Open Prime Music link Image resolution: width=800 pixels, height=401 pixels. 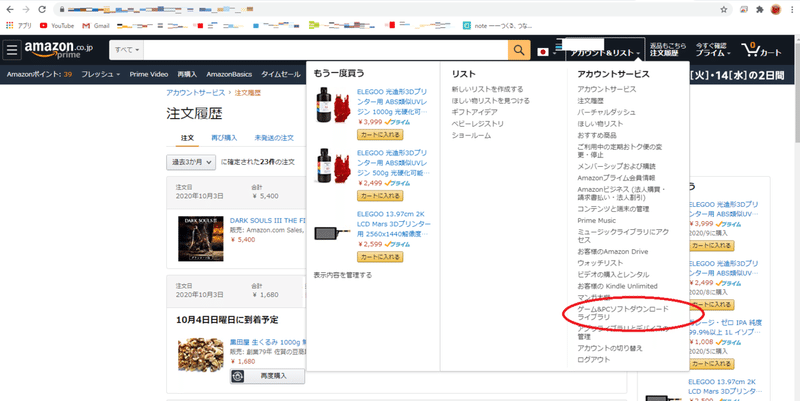[596, 220]
